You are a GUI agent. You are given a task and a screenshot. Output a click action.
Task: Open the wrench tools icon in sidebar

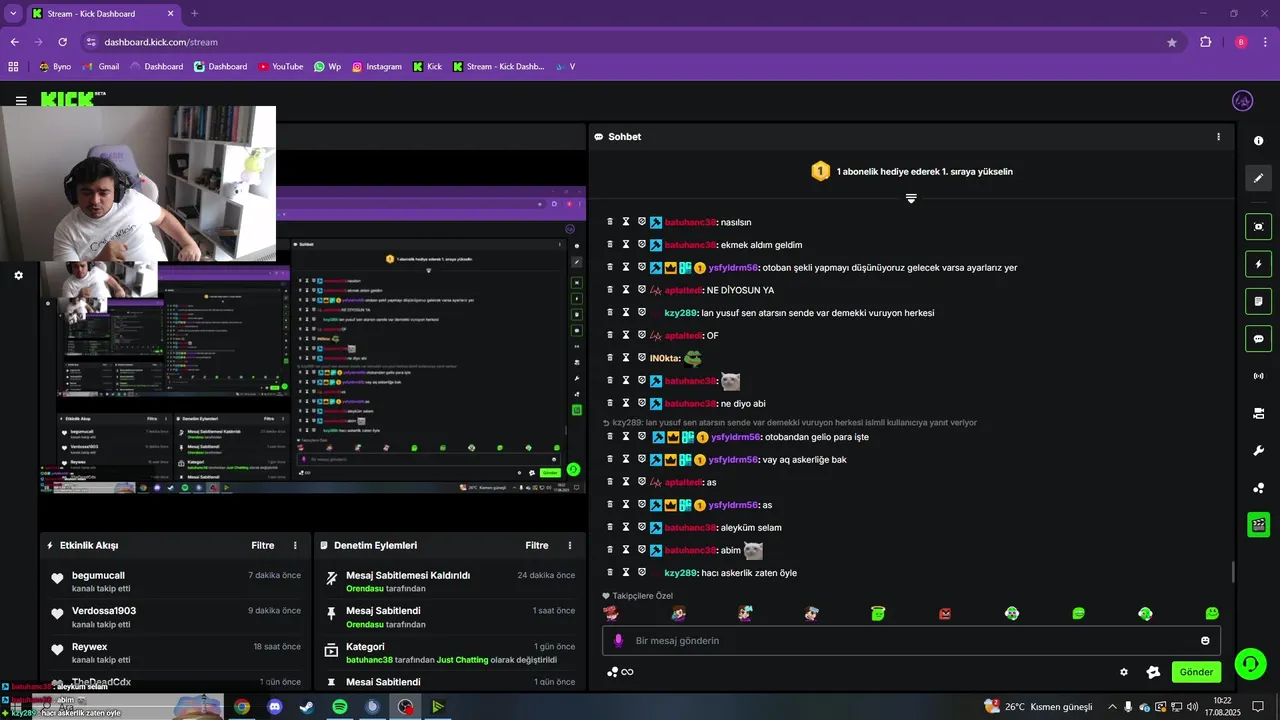point(1258,450)
